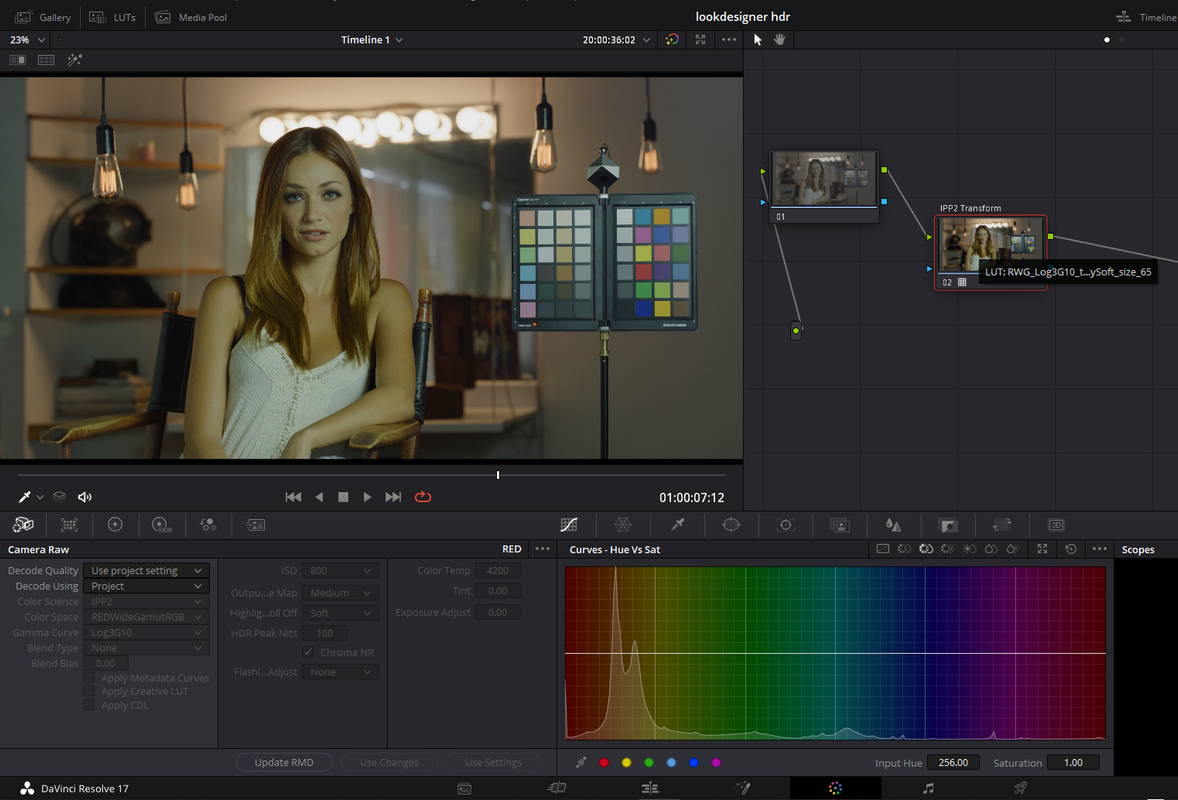1178x800 pixels.
Task: Open the Media Pool tab
Action: pos(191,17)
